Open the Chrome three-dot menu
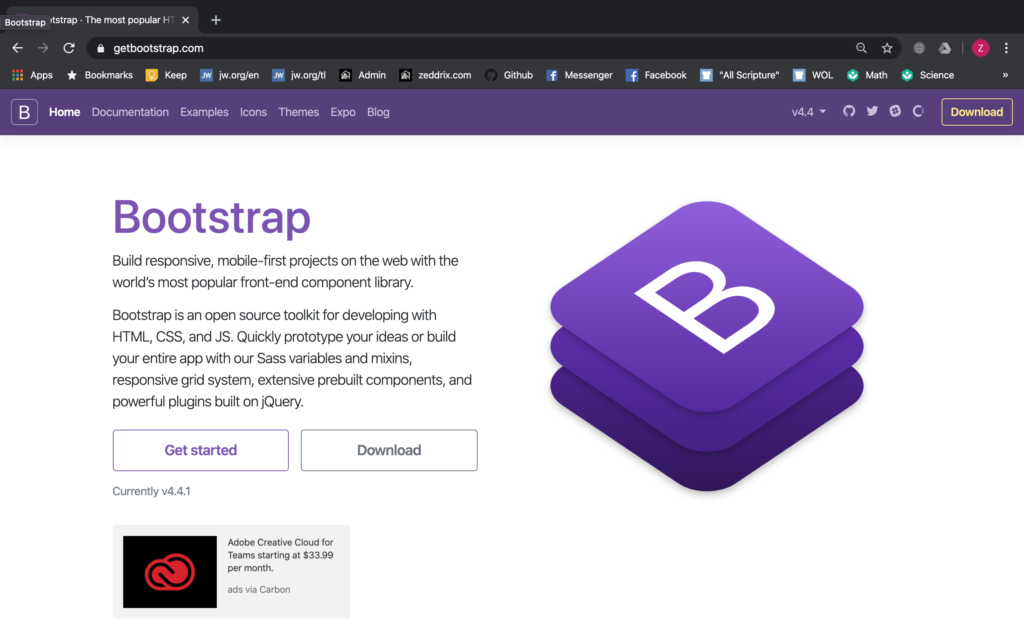The width and height of the screenshot is (1024, 640). pyautogui.click(x=1006, y=48)
